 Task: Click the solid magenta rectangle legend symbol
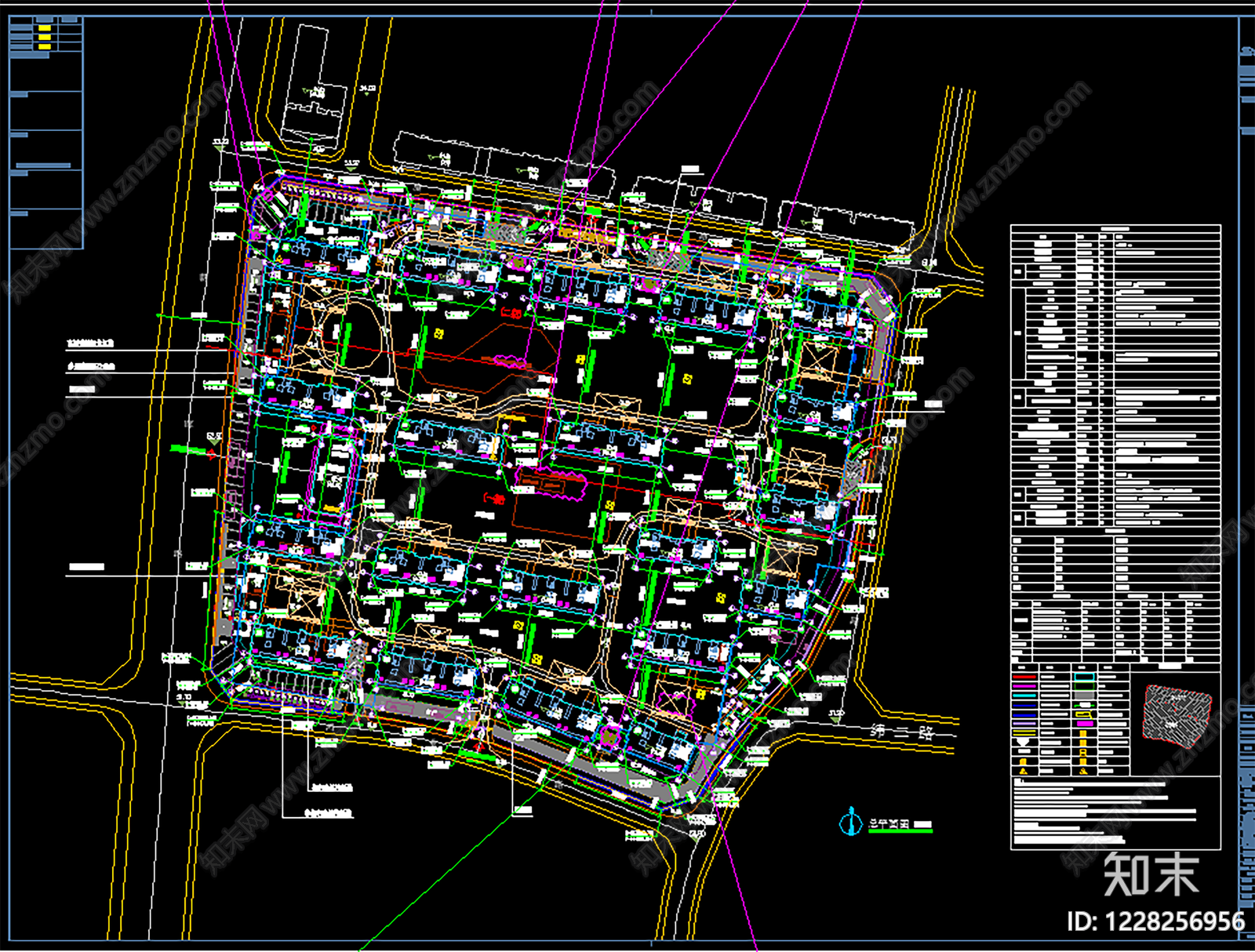(x=1085, y=723)
